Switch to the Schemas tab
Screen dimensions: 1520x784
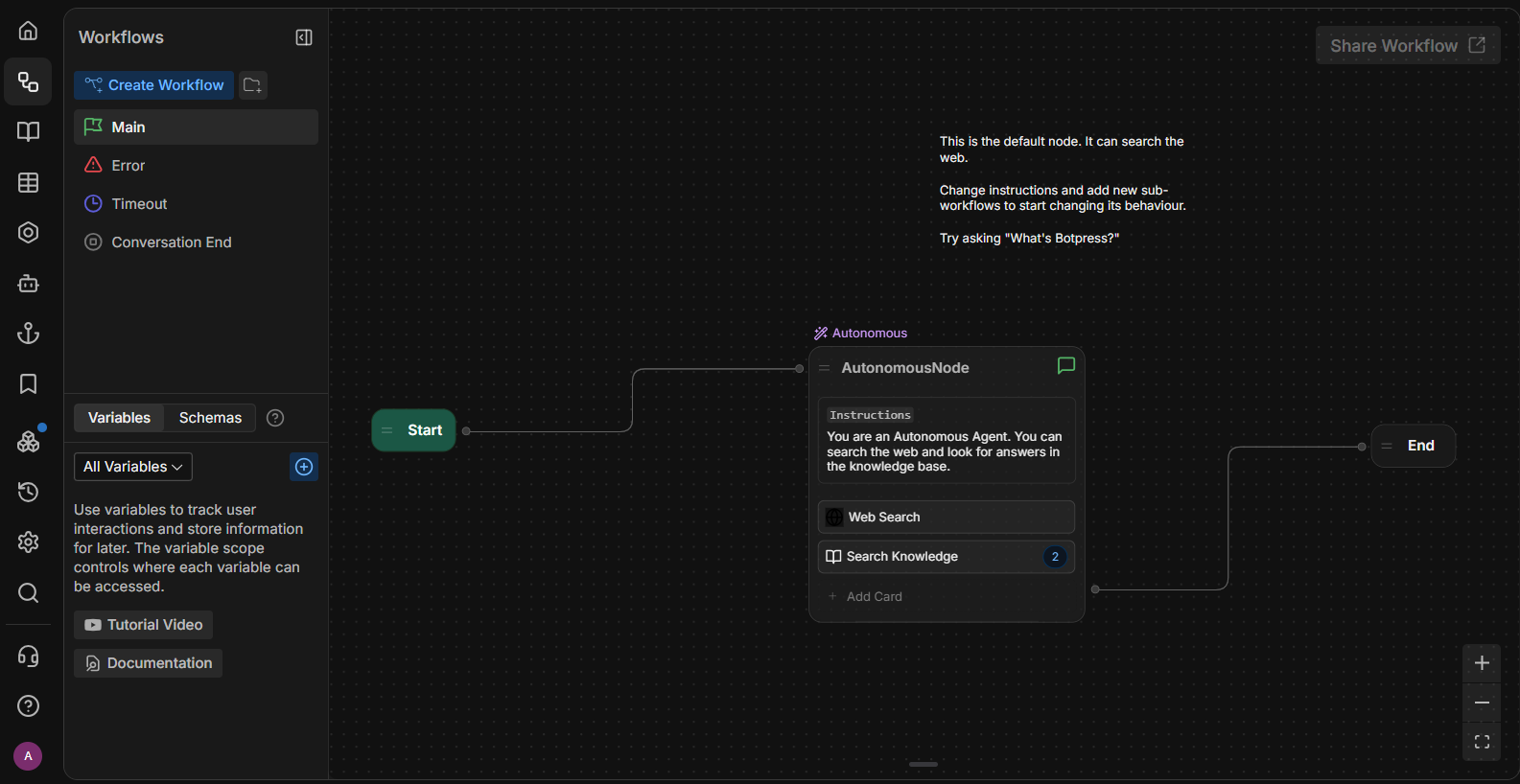210,418
